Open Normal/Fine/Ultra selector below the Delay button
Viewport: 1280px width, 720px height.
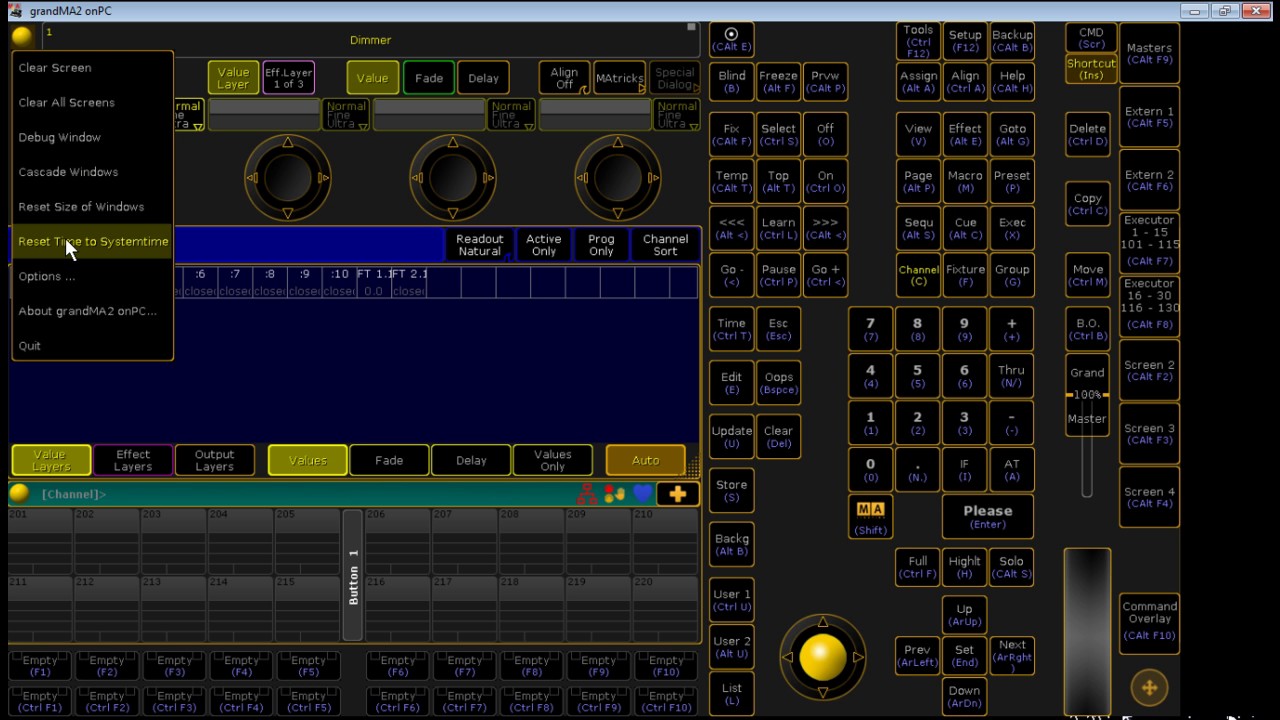point(511,114)
